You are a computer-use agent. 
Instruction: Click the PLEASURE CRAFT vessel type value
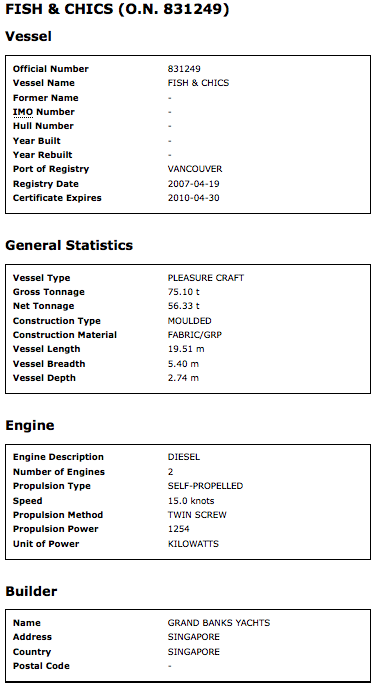click(x=206, y=278)
